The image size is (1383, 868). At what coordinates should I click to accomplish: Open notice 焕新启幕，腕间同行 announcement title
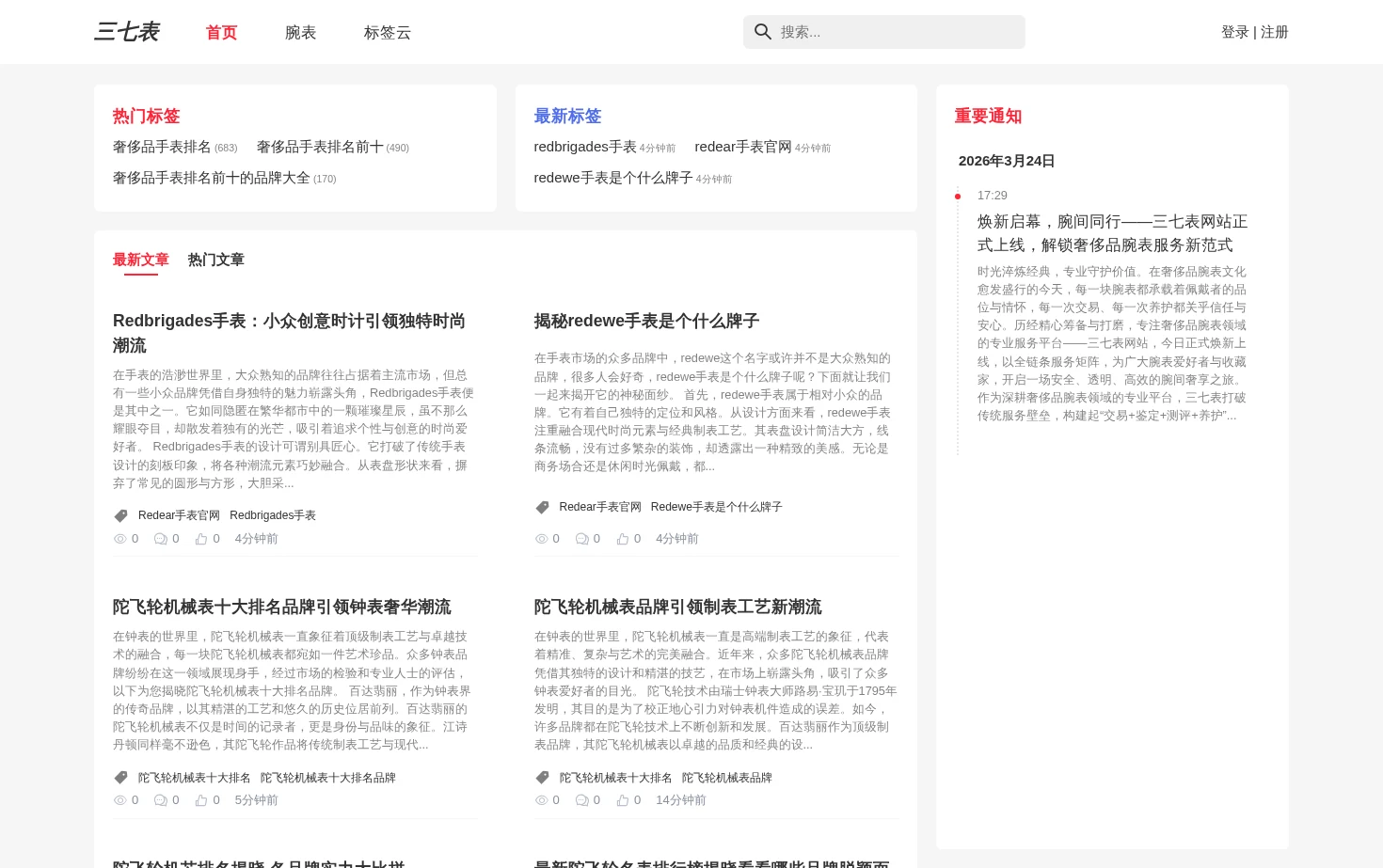[x=1112, y=233]
